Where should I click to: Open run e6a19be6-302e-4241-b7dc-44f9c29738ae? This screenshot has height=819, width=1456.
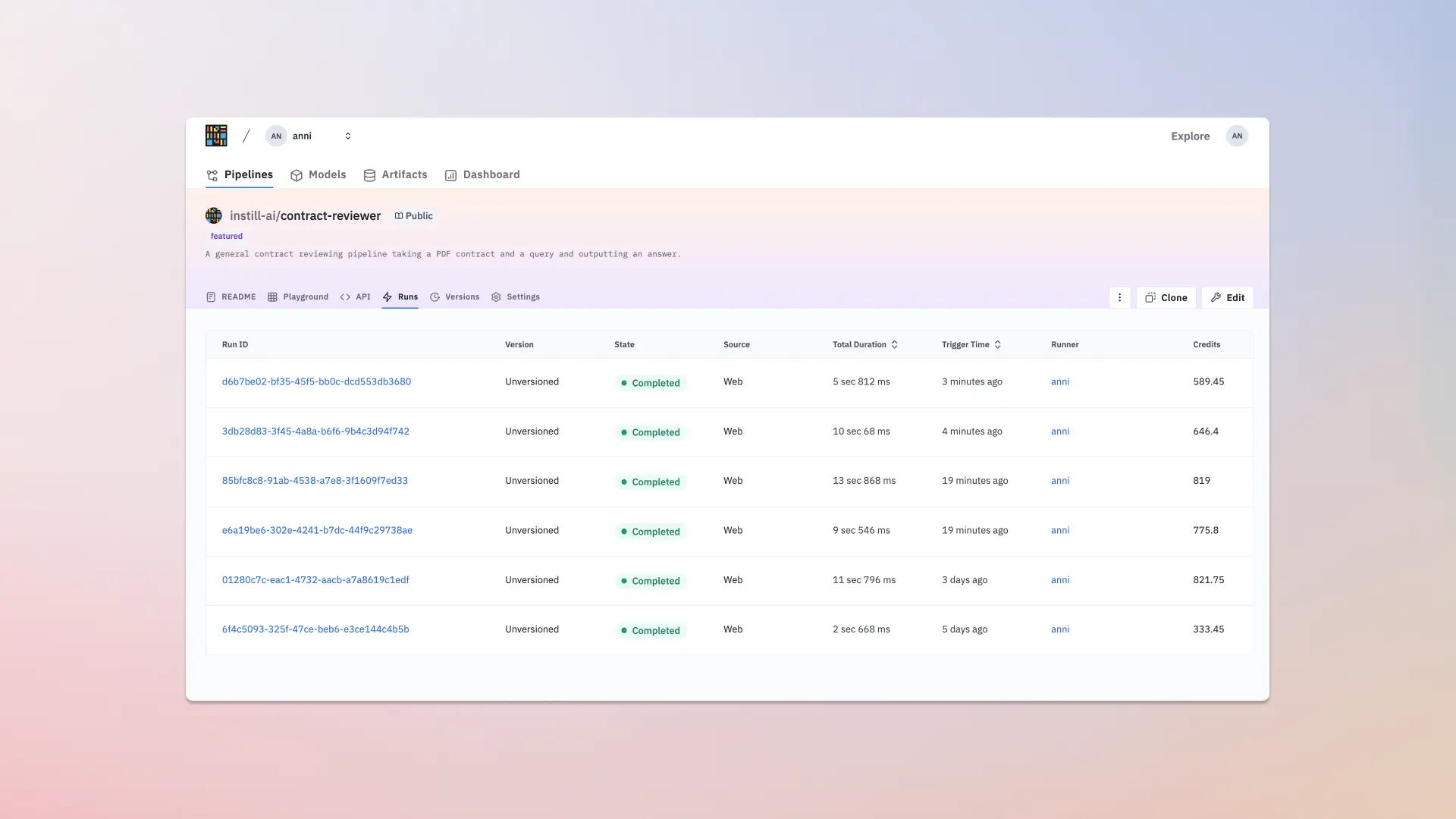click(317, 531)
